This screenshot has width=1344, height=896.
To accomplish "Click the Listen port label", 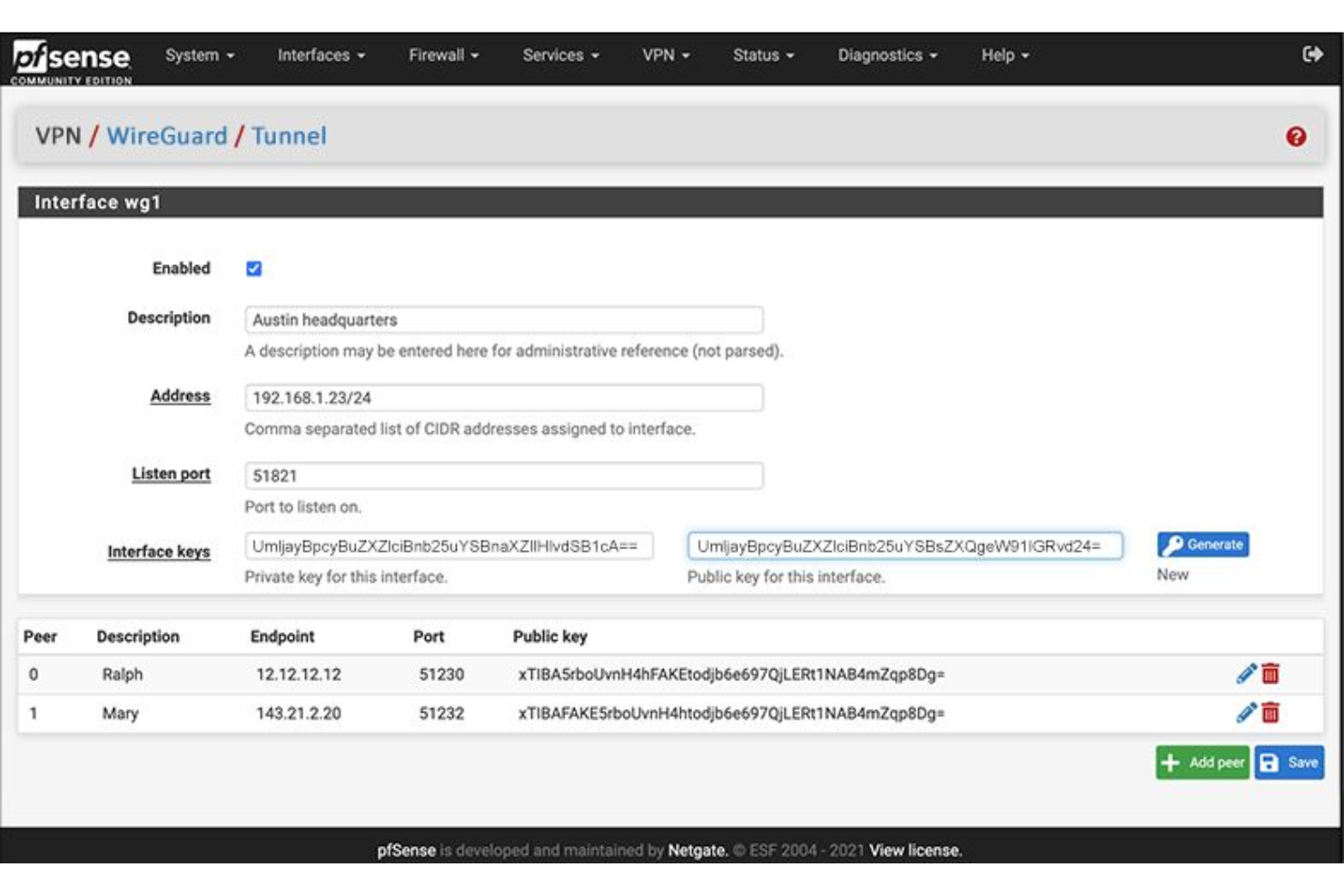I will click(x=171, y=474).
